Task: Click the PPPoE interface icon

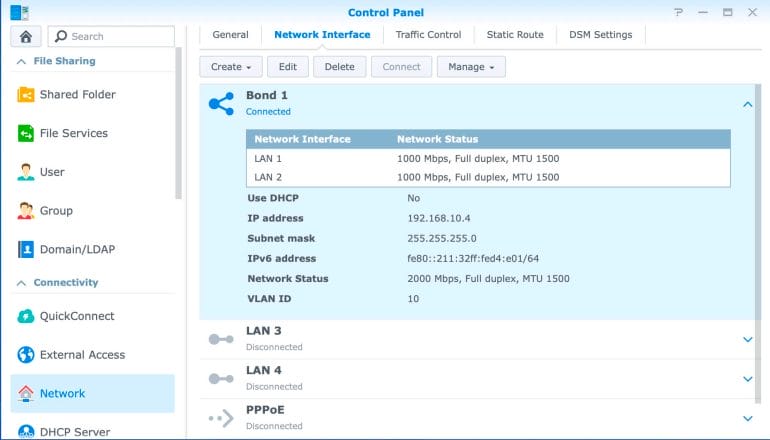Action: click(221, 418)
